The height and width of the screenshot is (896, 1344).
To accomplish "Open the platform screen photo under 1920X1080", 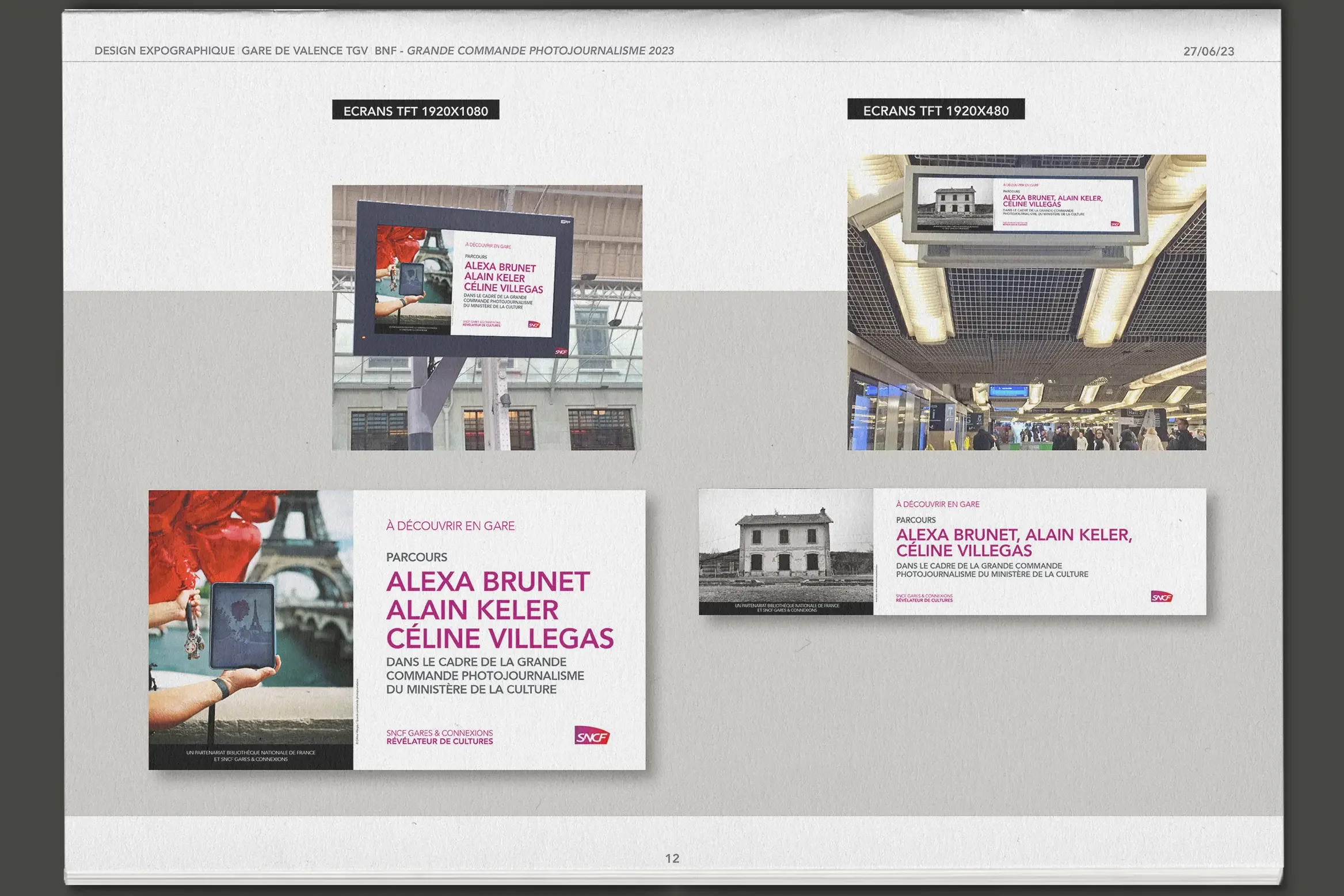I will pyautogui.click(x=487, y=318).
